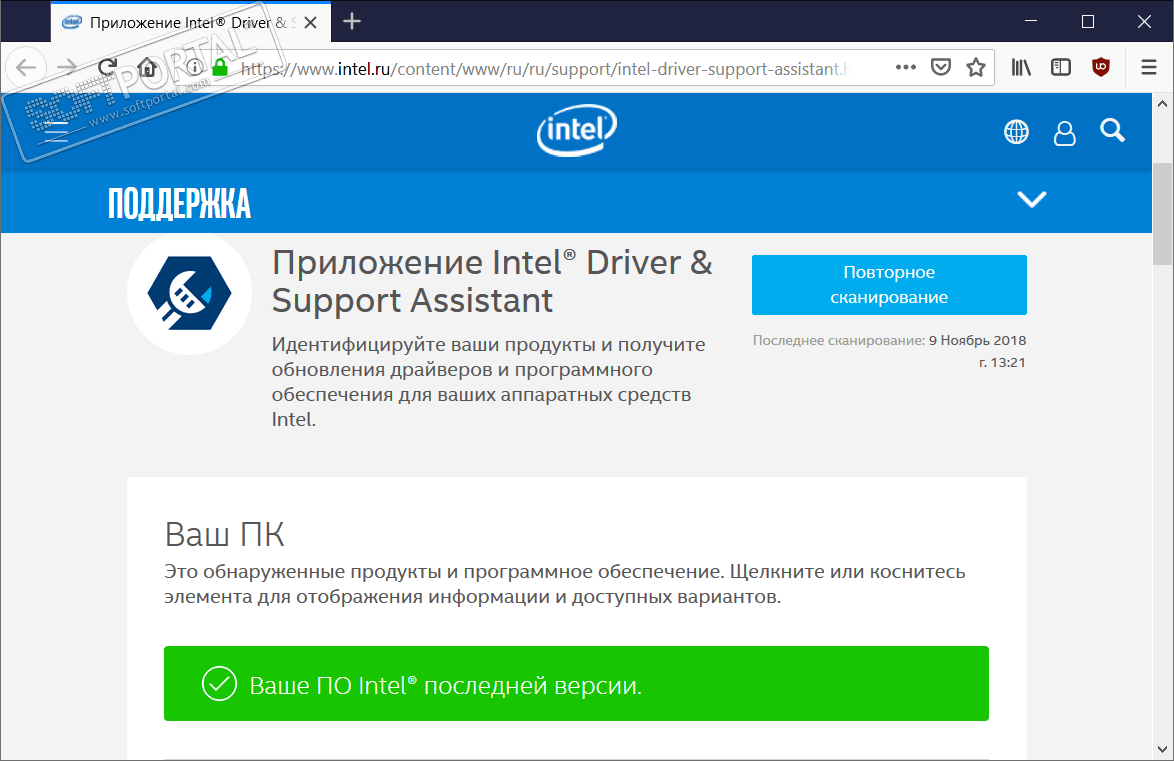
Task: Click the forward navigation arrow
Action: coord(67,67)
